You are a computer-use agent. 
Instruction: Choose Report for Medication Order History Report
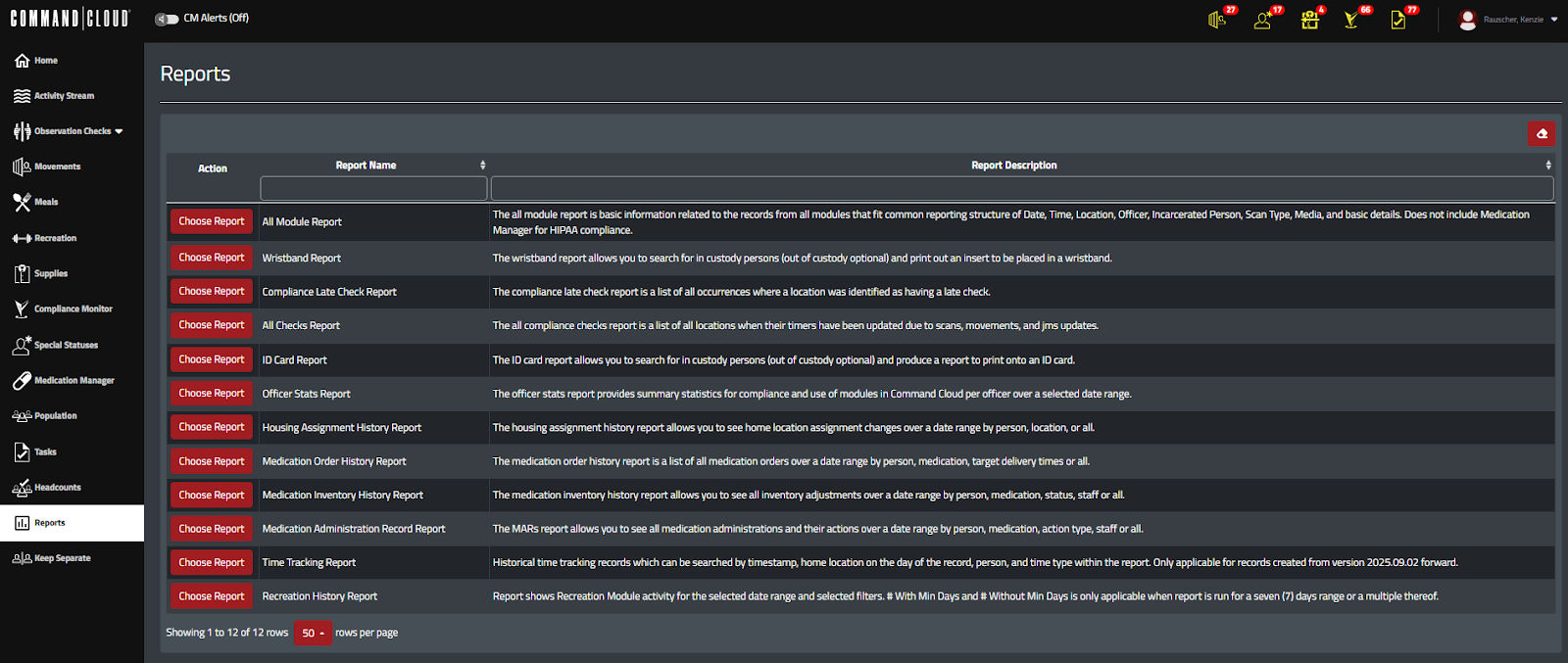coord(212,461)
